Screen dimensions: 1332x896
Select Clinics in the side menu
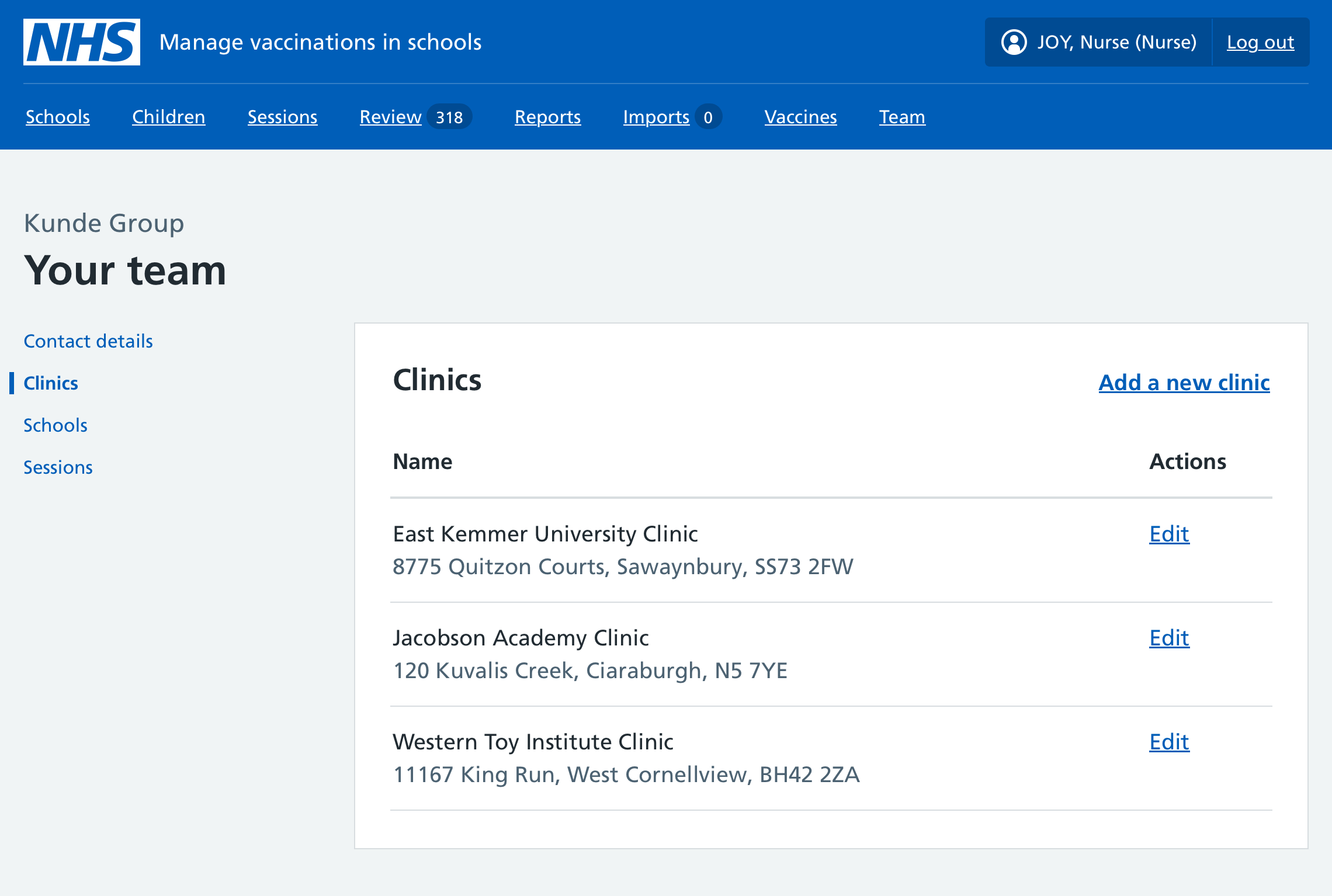[x=51, y=383]
